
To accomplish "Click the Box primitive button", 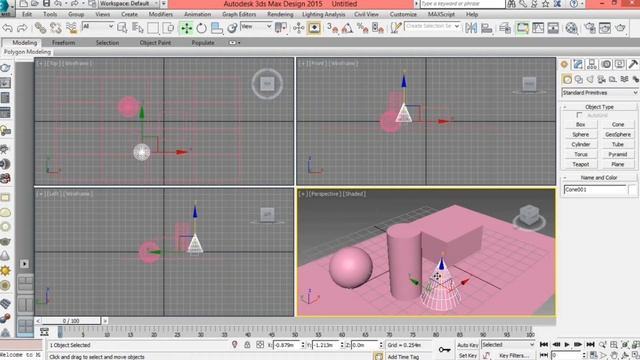I will pos(580,124).
